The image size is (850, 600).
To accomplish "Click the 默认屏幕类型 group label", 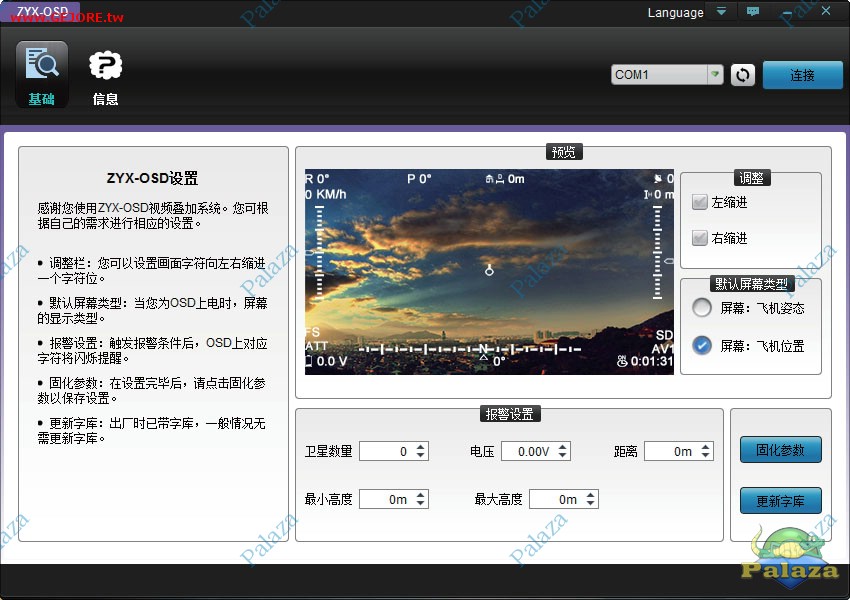I will tap(751, 283).
